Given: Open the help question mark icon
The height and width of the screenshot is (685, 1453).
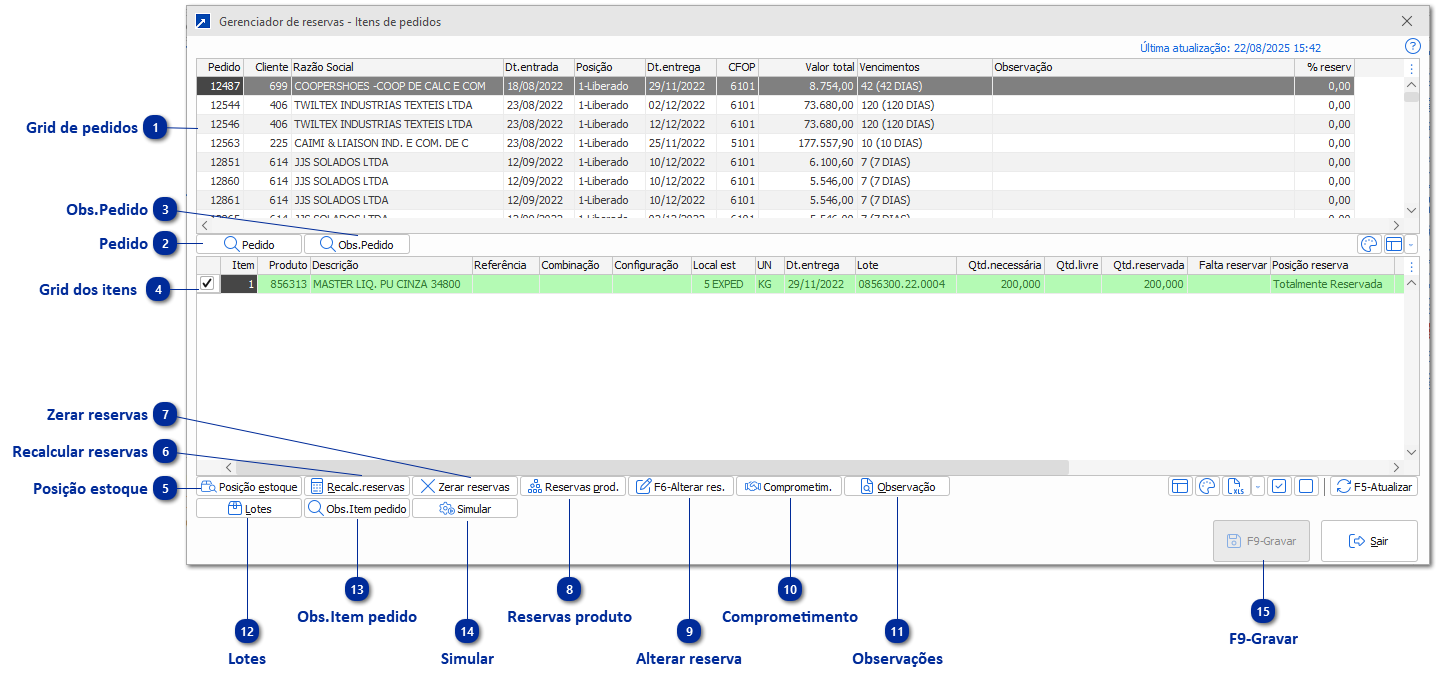Looking at the screenshot, I should [x=1412, y=46].
